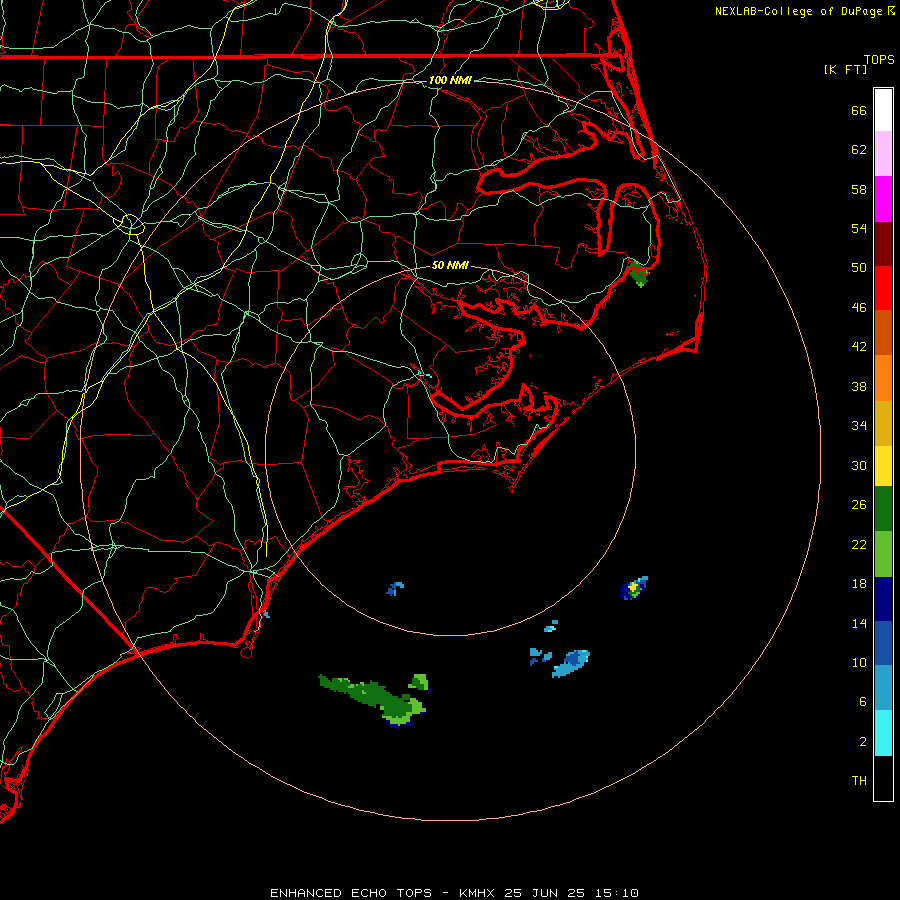Click the green echo near Outer Banks
The height and width of the screenshot is (900, 900).
[x=639, y=275]
